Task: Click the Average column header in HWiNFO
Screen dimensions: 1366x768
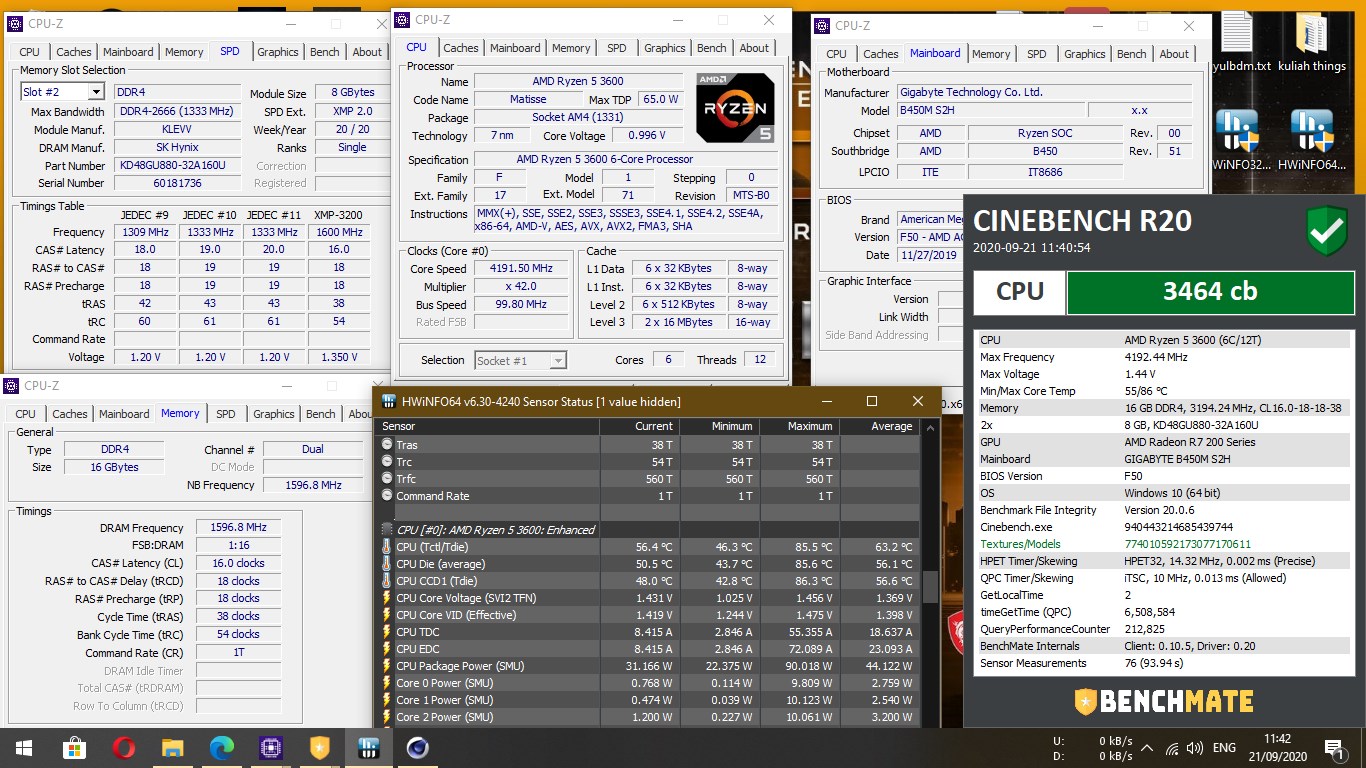Action: [x=879, y=426]
